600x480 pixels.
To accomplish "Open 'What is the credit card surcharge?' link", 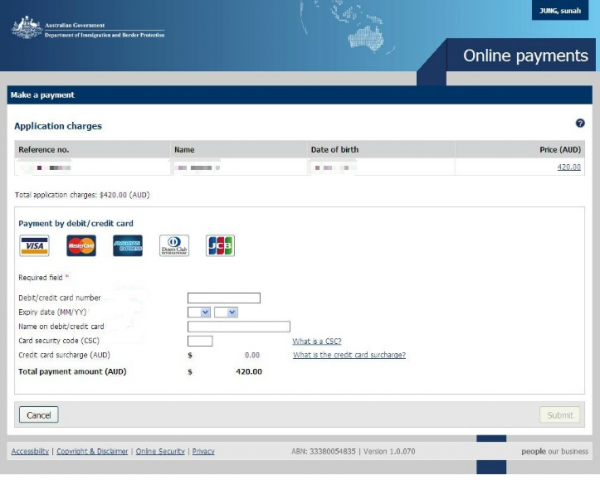I will click(x=349, y=355).
